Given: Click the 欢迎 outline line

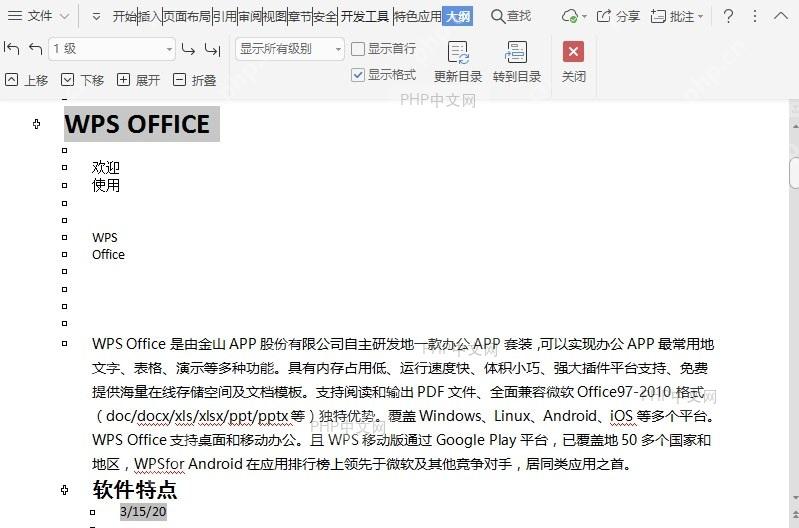Looking at the screenshot, I should pos(105,167).
